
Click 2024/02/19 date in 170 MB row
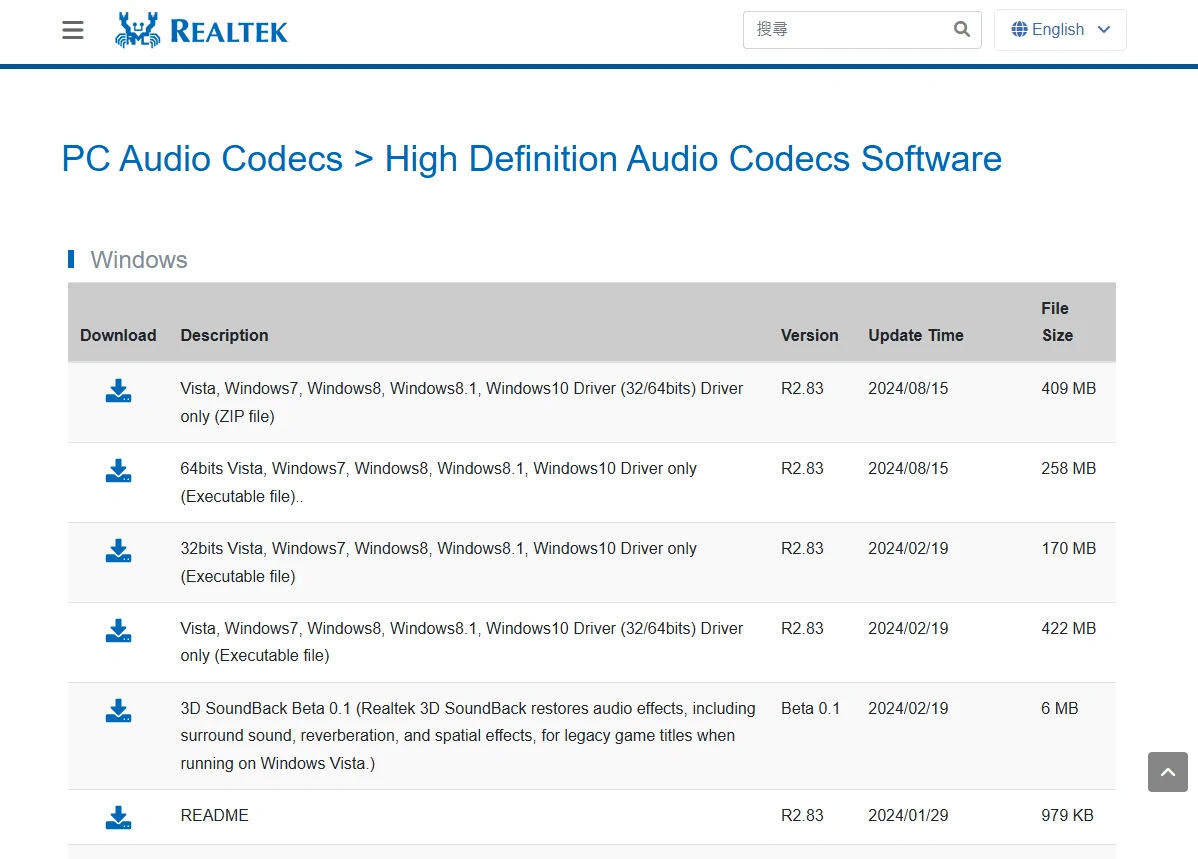point(908,549)
